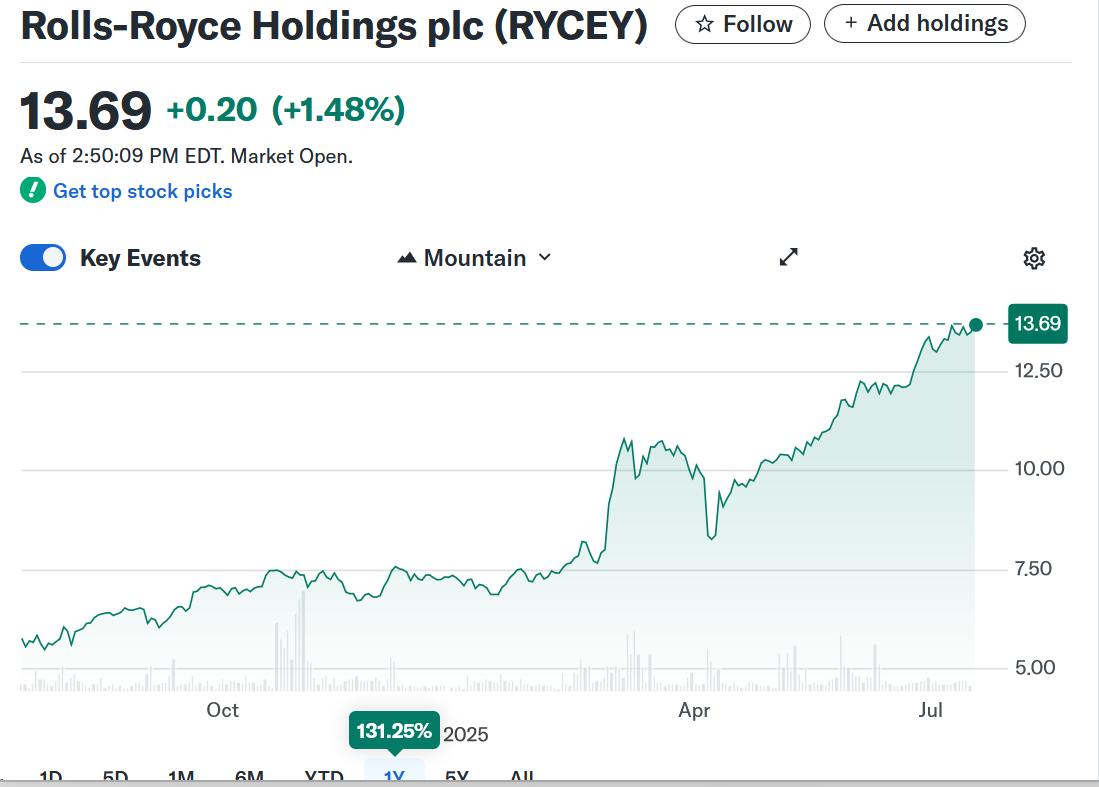The height and width of the screenshot is (787, 1099).
Task: Click the mountain chart icon
Action: [x=407, y=258]
